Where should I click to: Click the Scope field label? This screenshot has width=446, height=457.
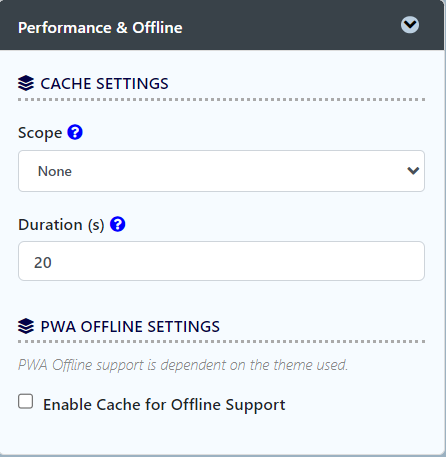pos(40,133)
